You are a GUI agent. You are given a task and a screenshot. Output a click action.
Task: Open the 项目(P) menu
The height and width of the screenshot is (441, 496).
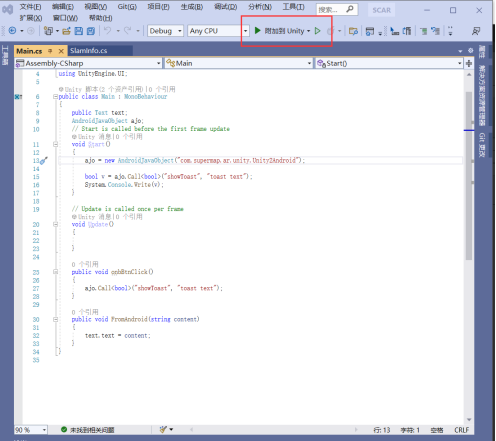tap(158, 7)
